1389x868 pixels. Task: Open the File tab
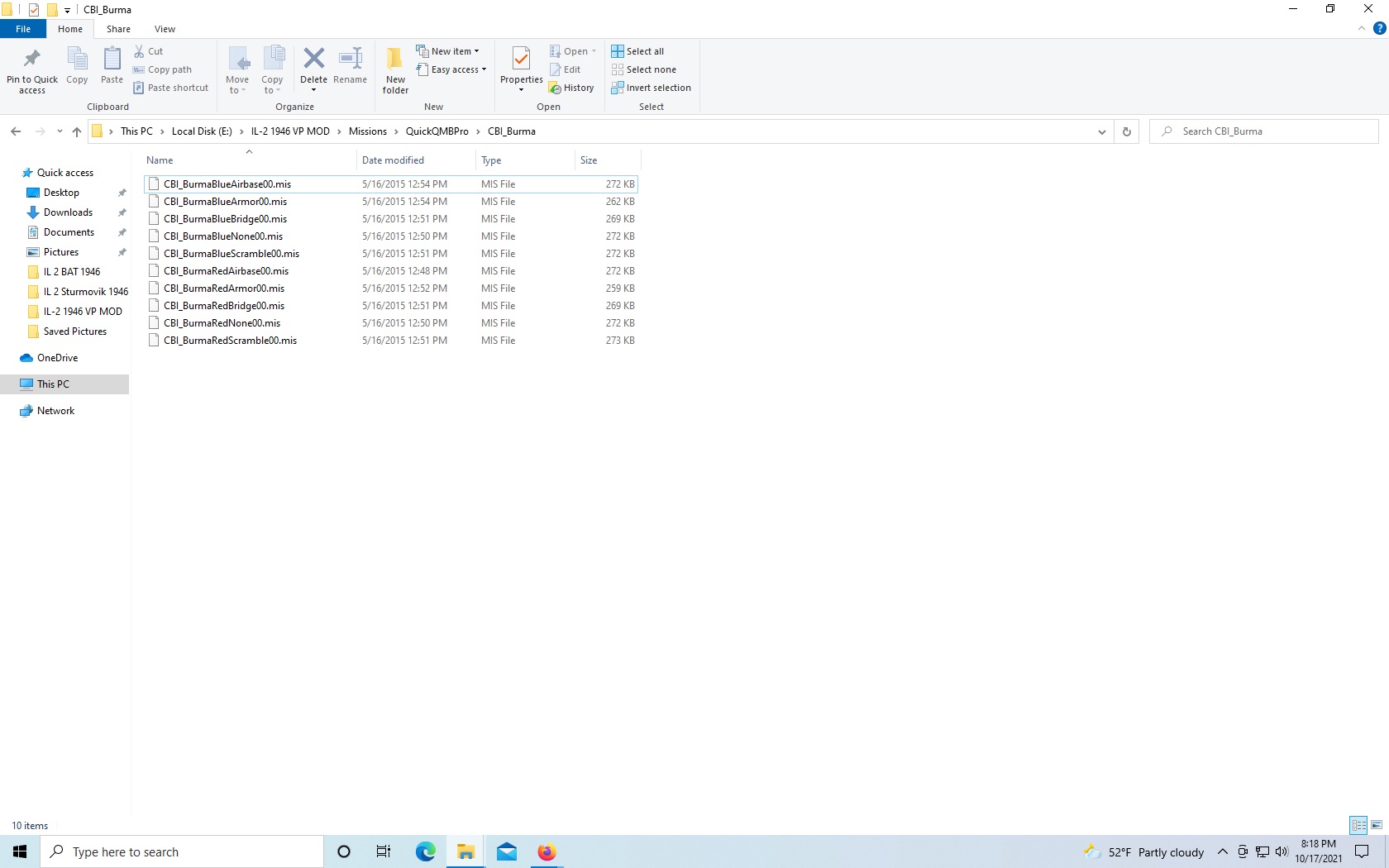click(23, 29)
